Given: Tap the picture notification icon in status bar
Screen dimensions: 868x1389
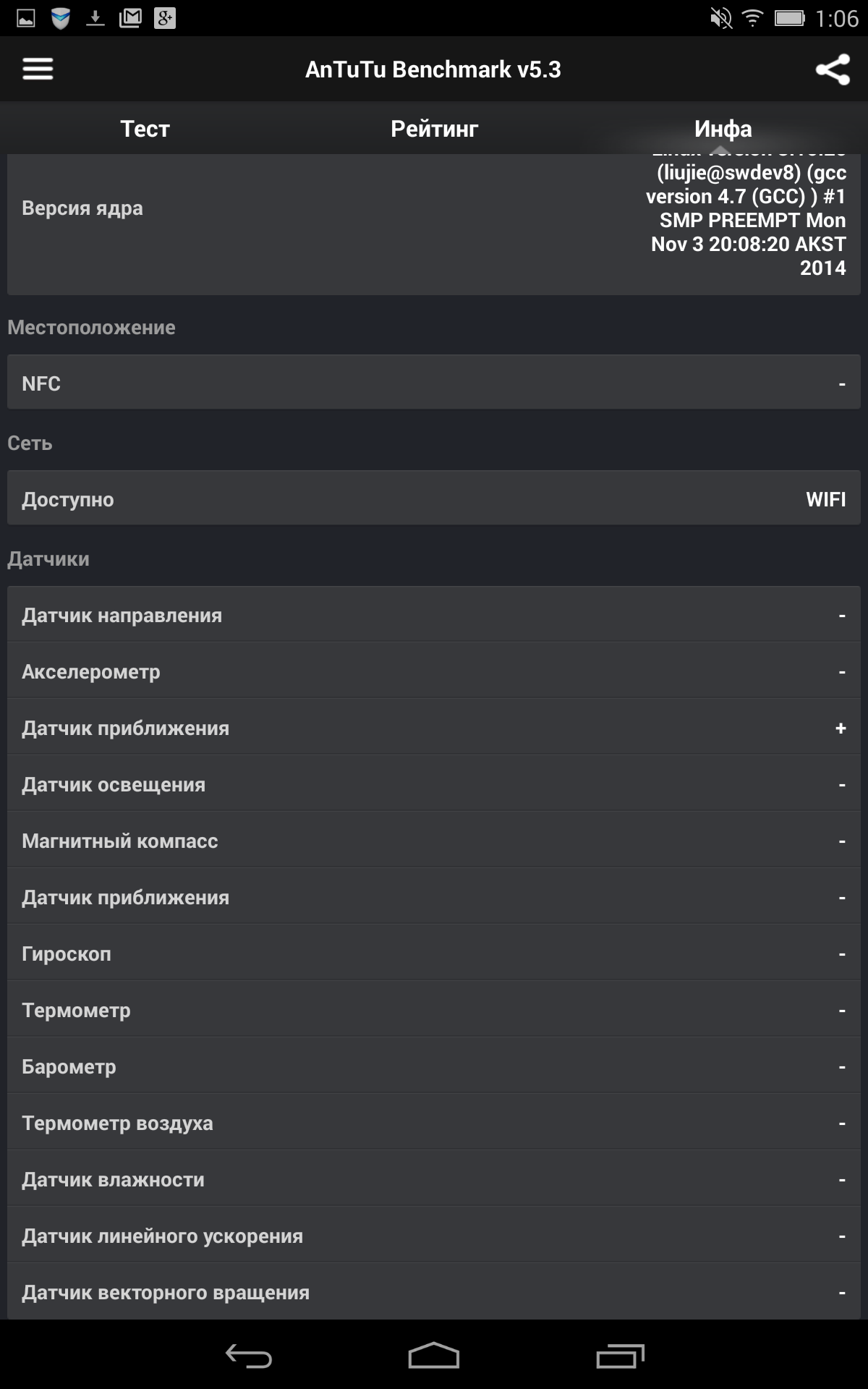Looking at the screenshot, I should [x=26, y=18].
